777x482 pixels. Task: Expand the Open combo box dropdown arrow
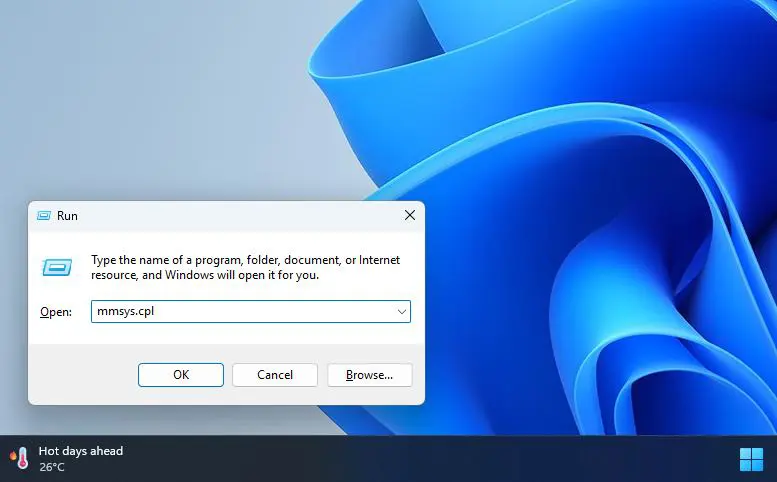[x=401, y=312]
